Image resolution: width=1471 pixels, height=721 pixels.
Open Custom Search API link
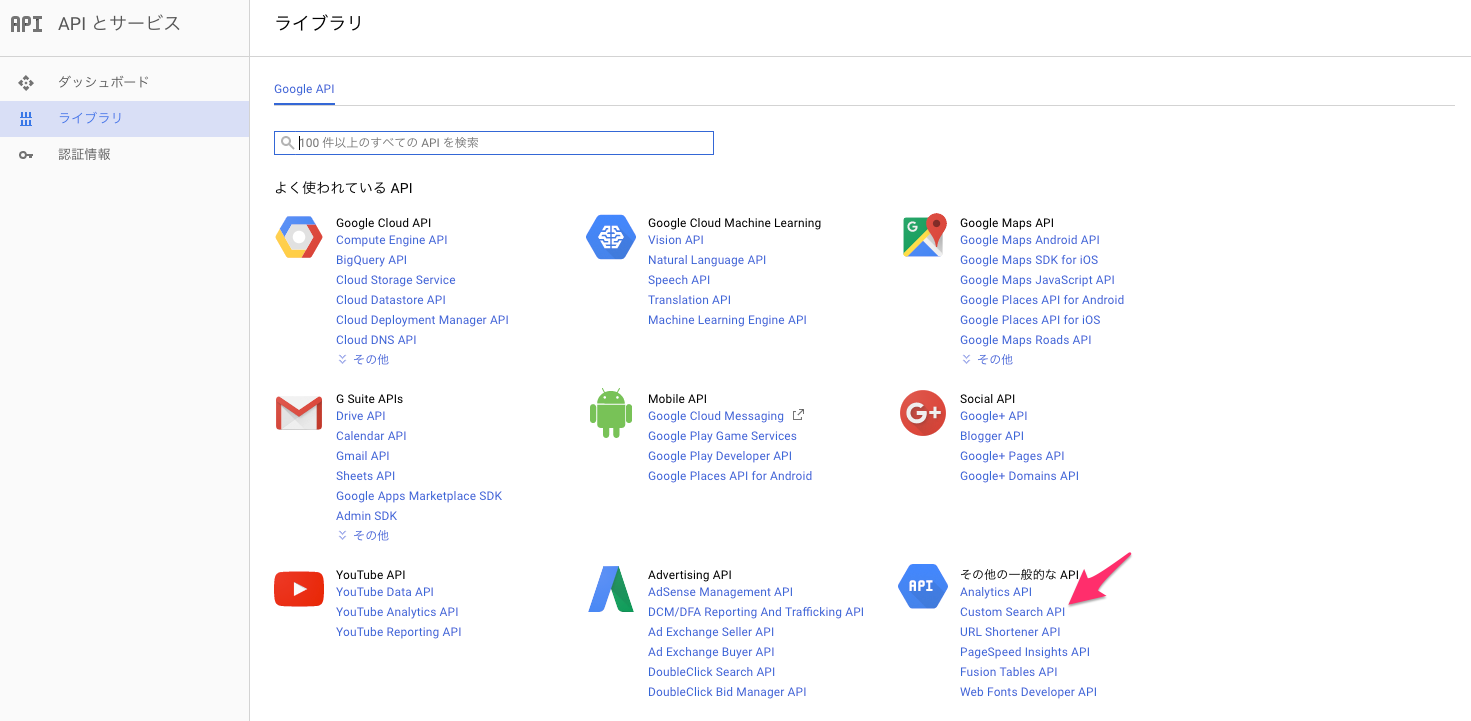[1012, 612]
